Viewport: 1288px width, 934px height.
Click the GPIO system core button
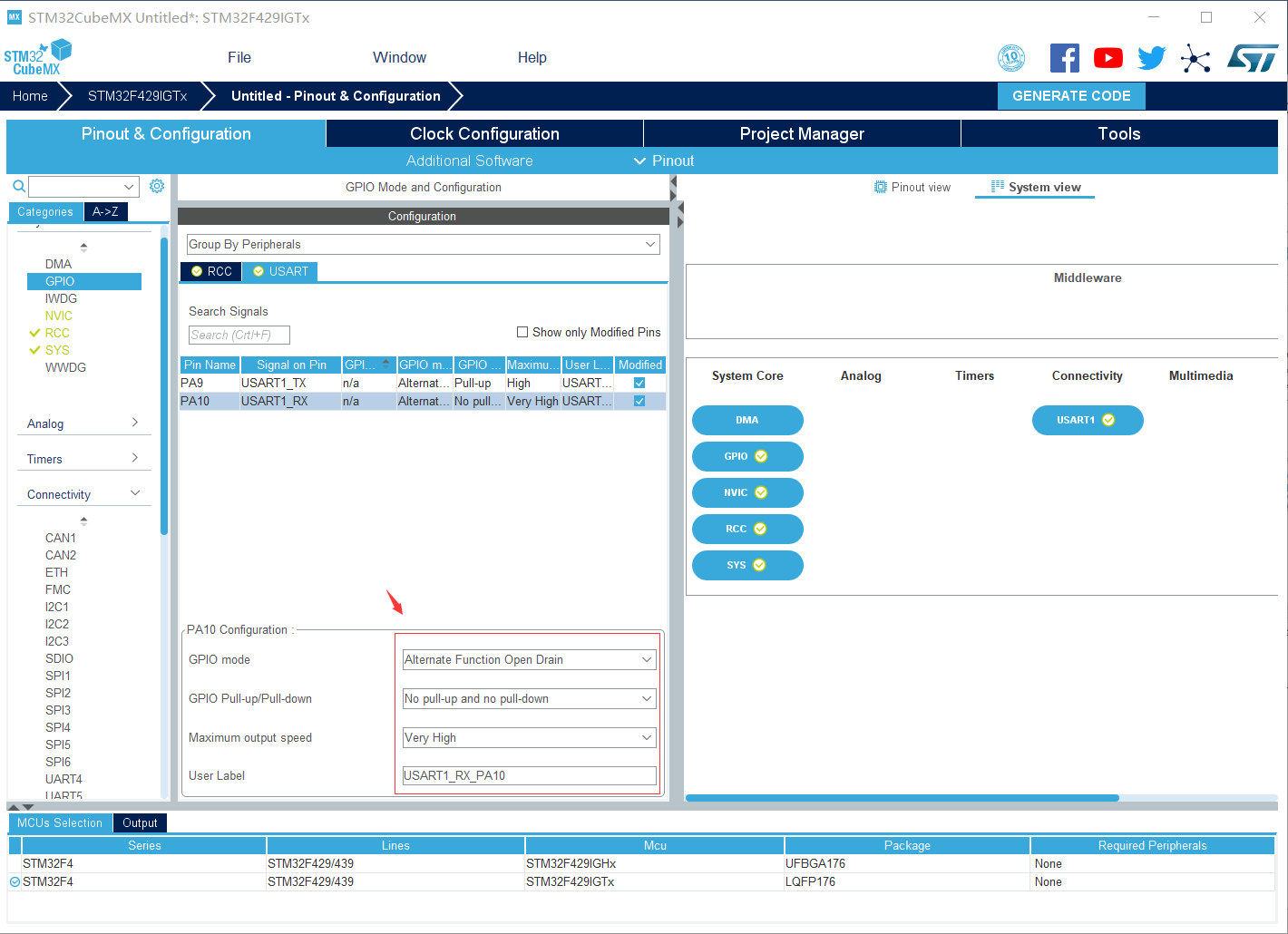point(747,456)
